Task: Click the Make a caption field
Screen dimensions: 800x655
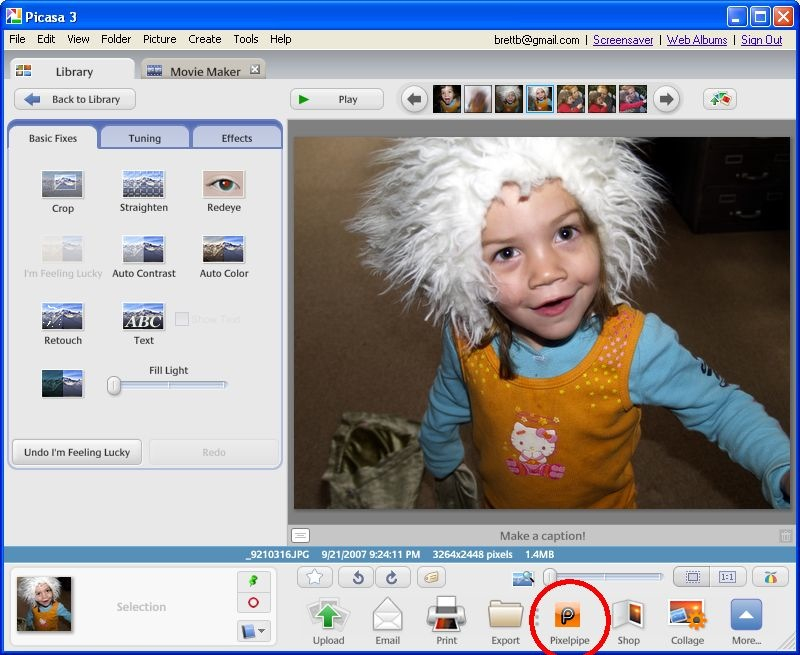Action: click(x=542, y=536)
